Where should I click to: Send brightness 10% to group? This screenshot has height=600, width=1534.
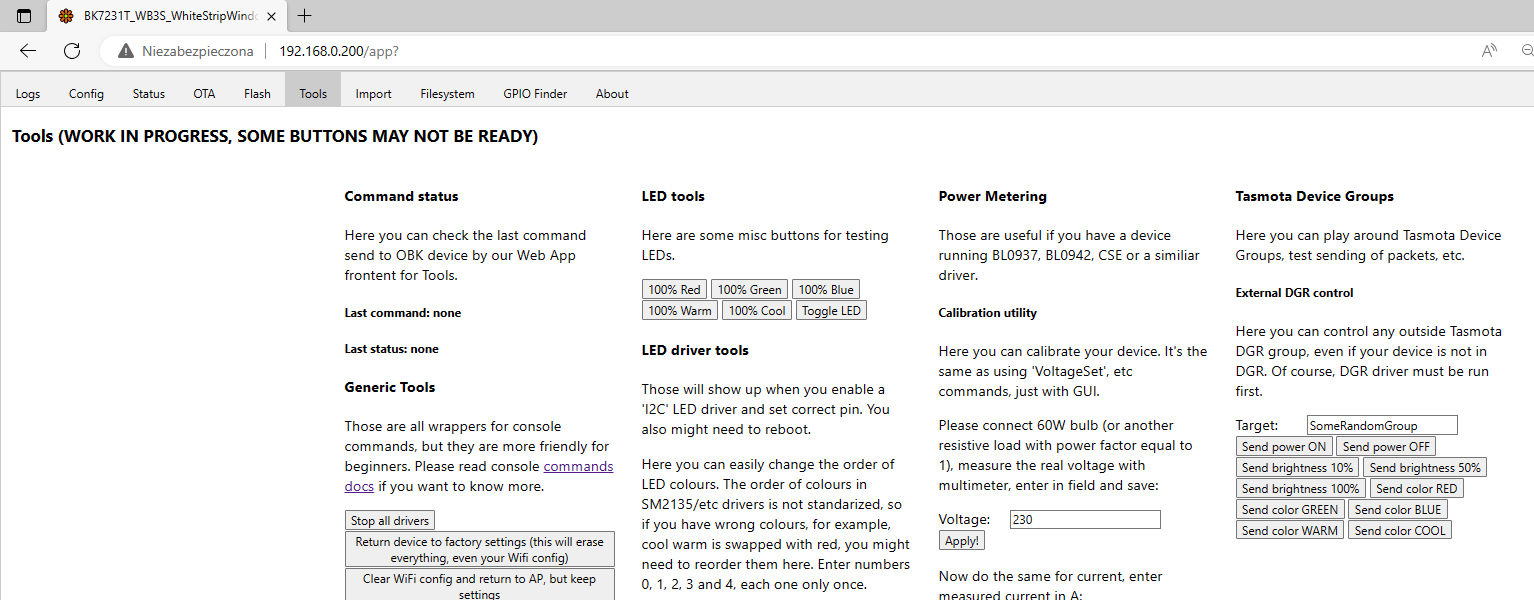1298,467
